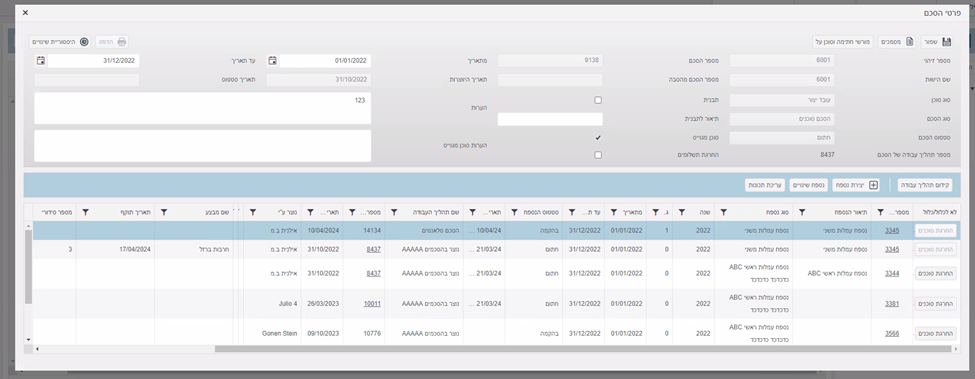Open filter on תיאור הנספח column

[802, 212]
